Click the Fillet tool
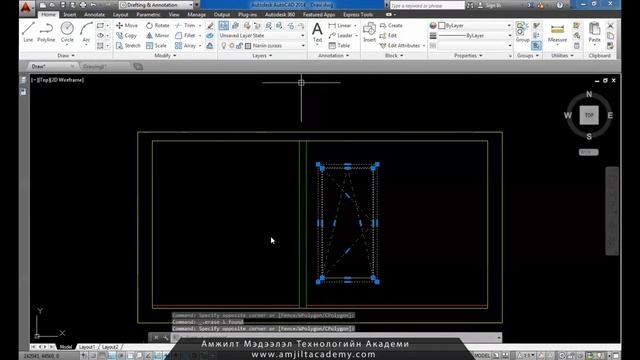 click(x=185, y=36)
